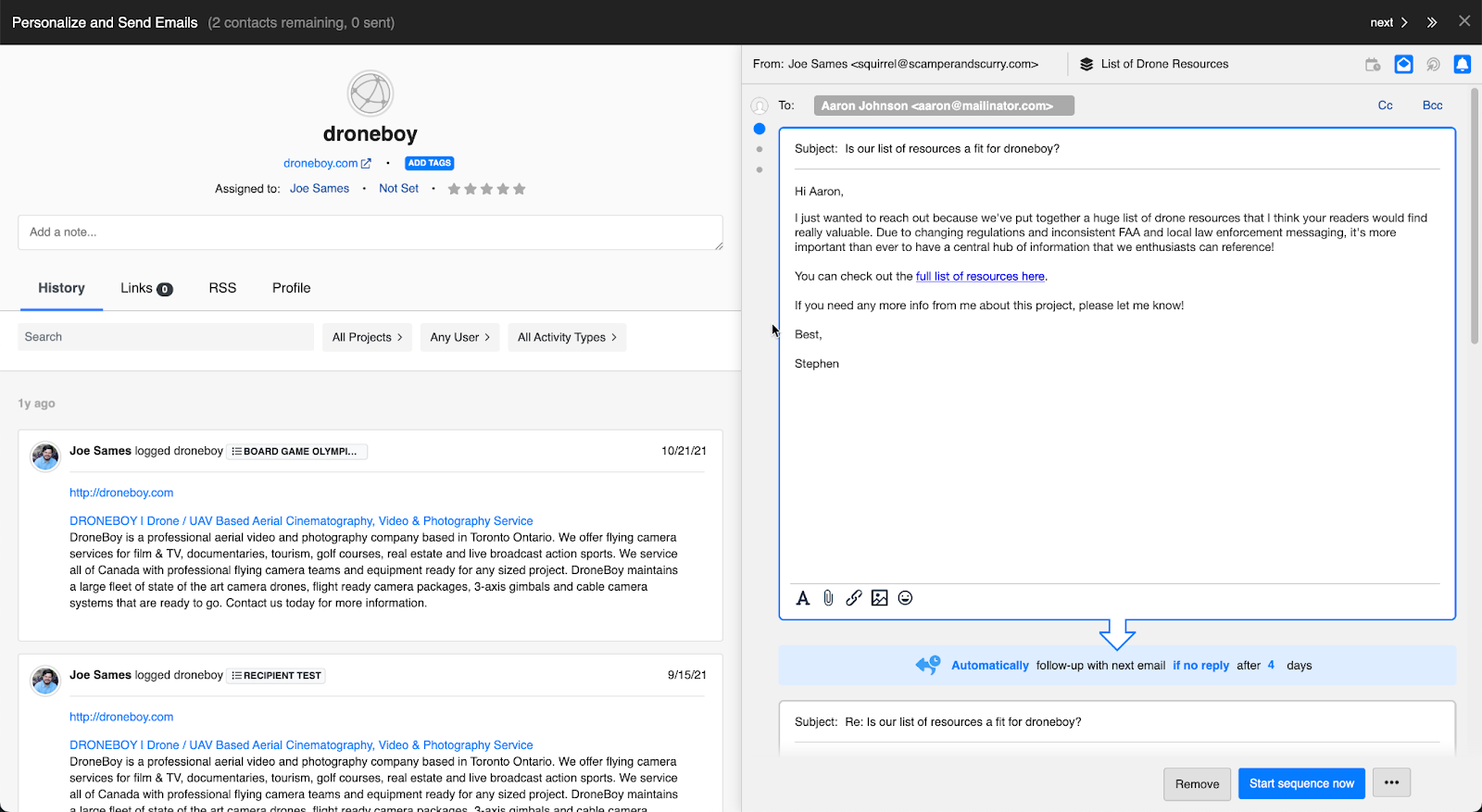Set the five-star contact rating

click(519, 189)
